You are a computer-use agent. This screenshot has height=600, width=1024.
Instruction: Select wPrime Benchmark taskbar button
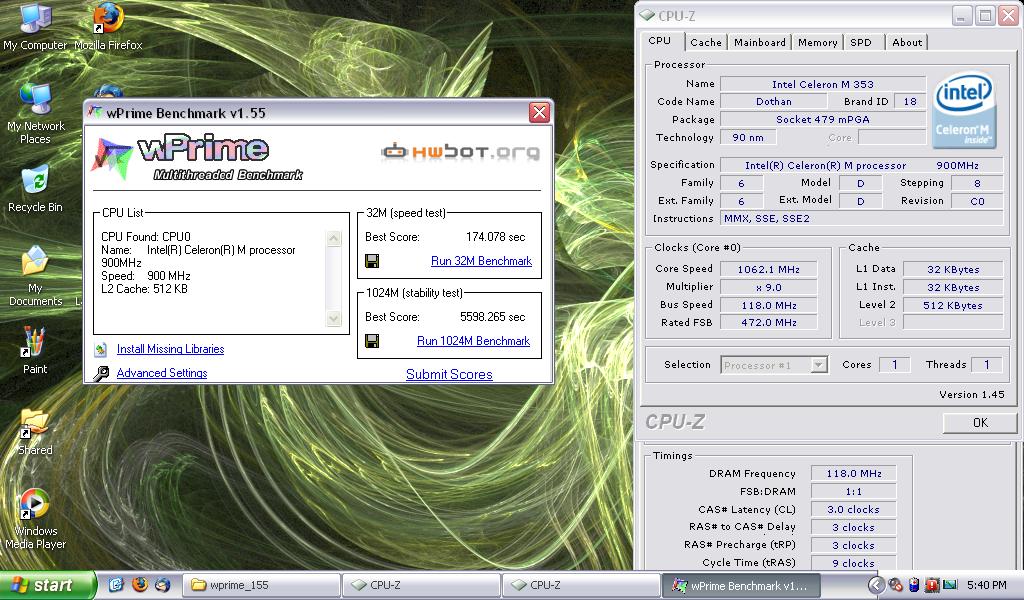[x=742, y=585]
